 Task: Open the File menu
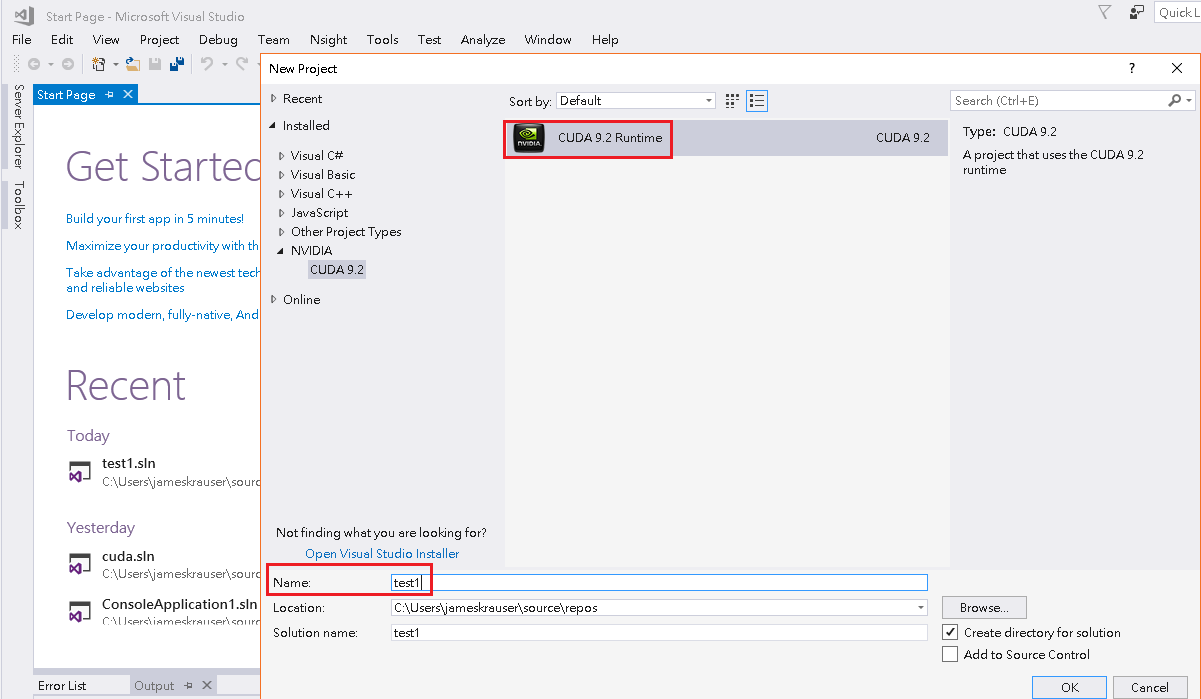pos(22,39)
